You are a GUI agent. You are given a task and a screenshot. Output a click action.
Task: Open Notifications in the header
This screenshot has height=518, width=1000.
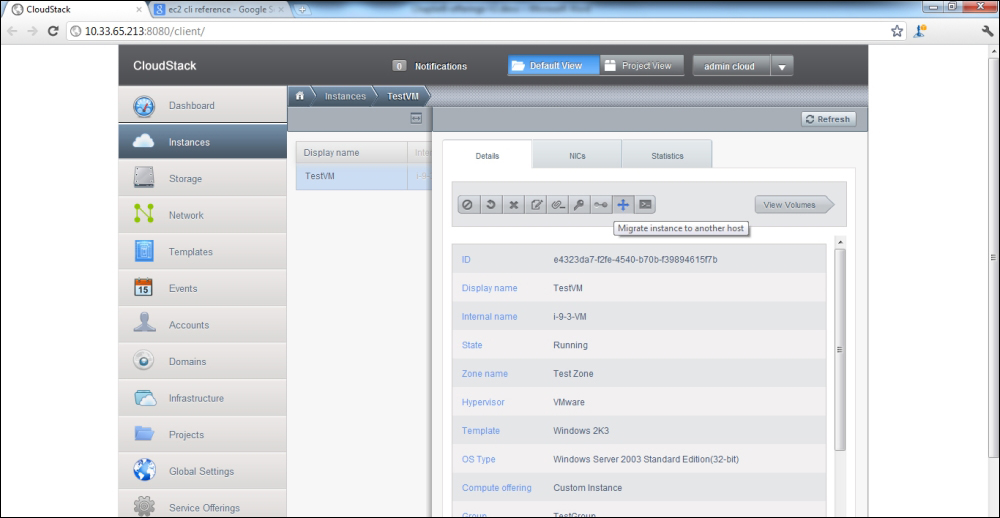tap(430, 66)
